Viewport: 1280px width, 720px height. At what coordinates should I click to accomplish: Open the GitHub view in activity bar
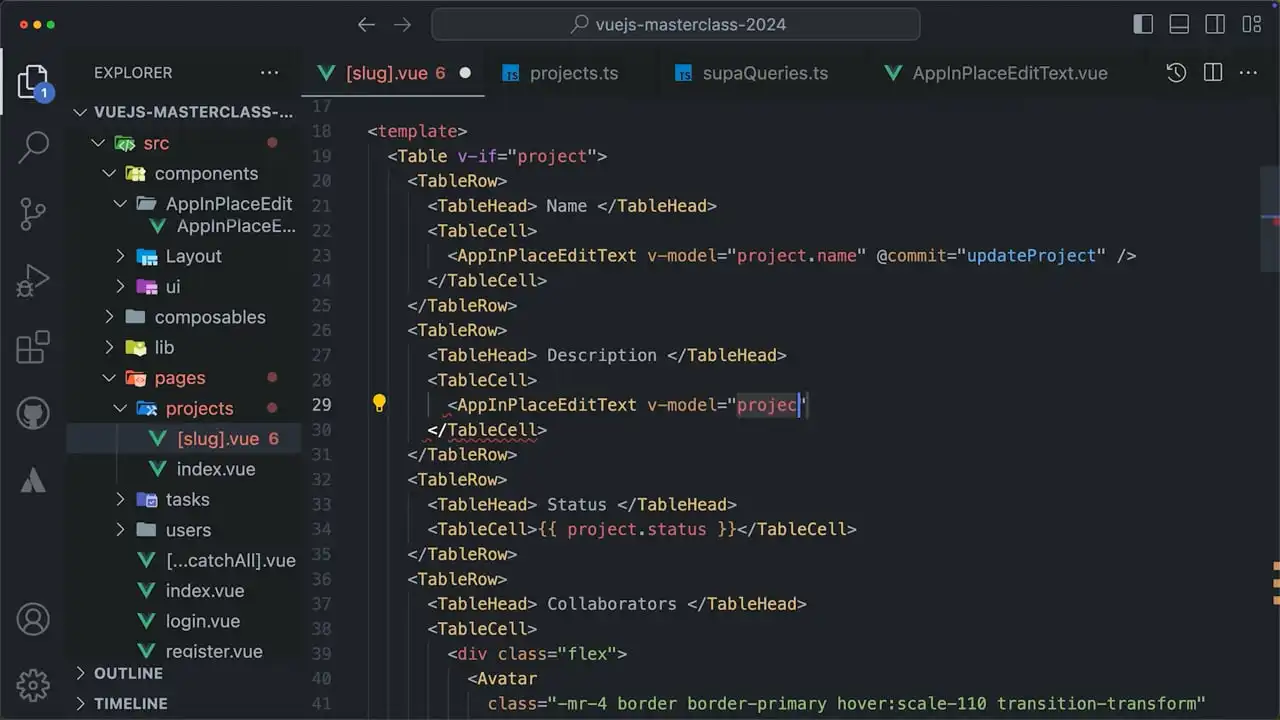pyautogui.click(x=33, y=413)
